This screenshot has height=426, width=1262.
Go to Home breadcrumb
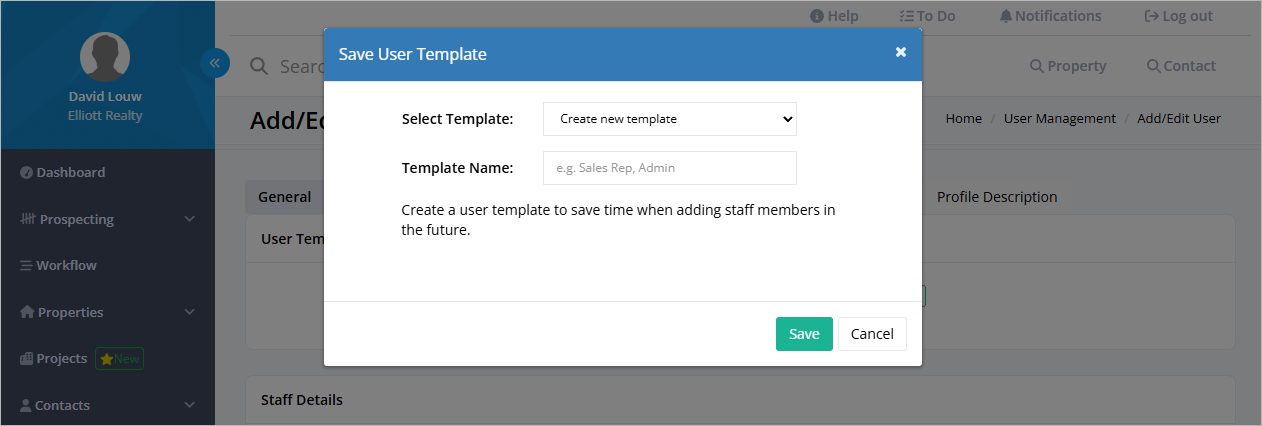(x=963, y=118)
